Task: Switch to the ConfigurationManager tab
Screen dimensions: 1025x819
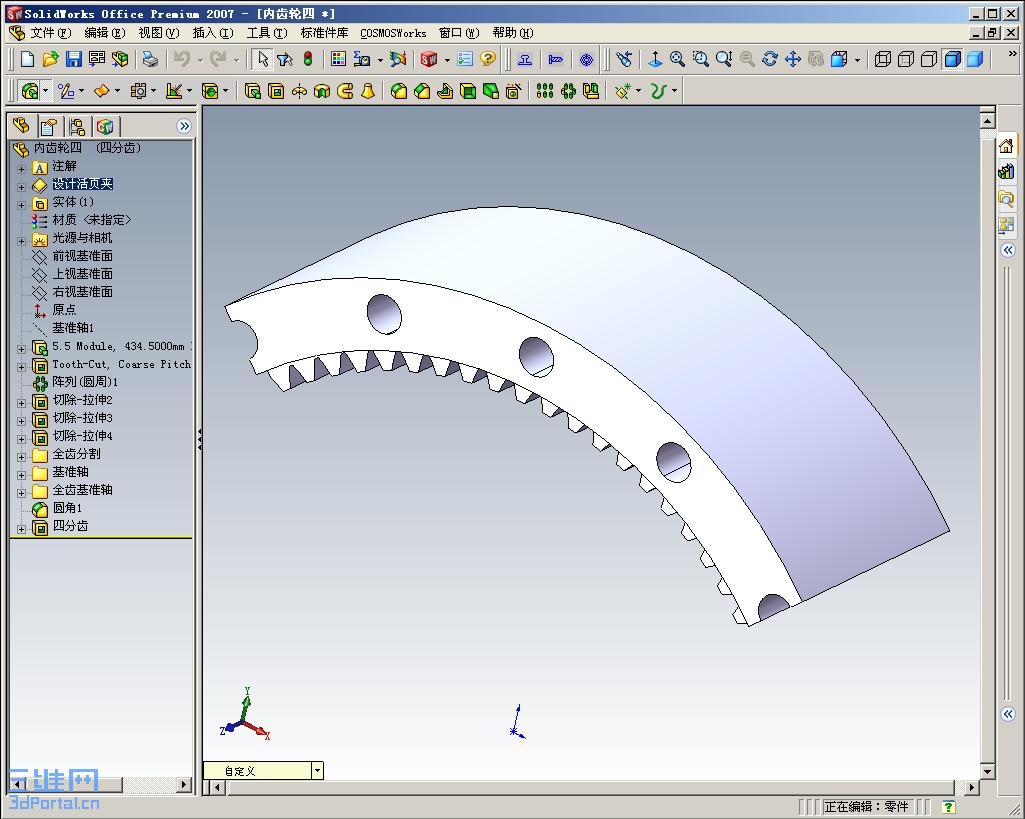Action: click(77, 125)
